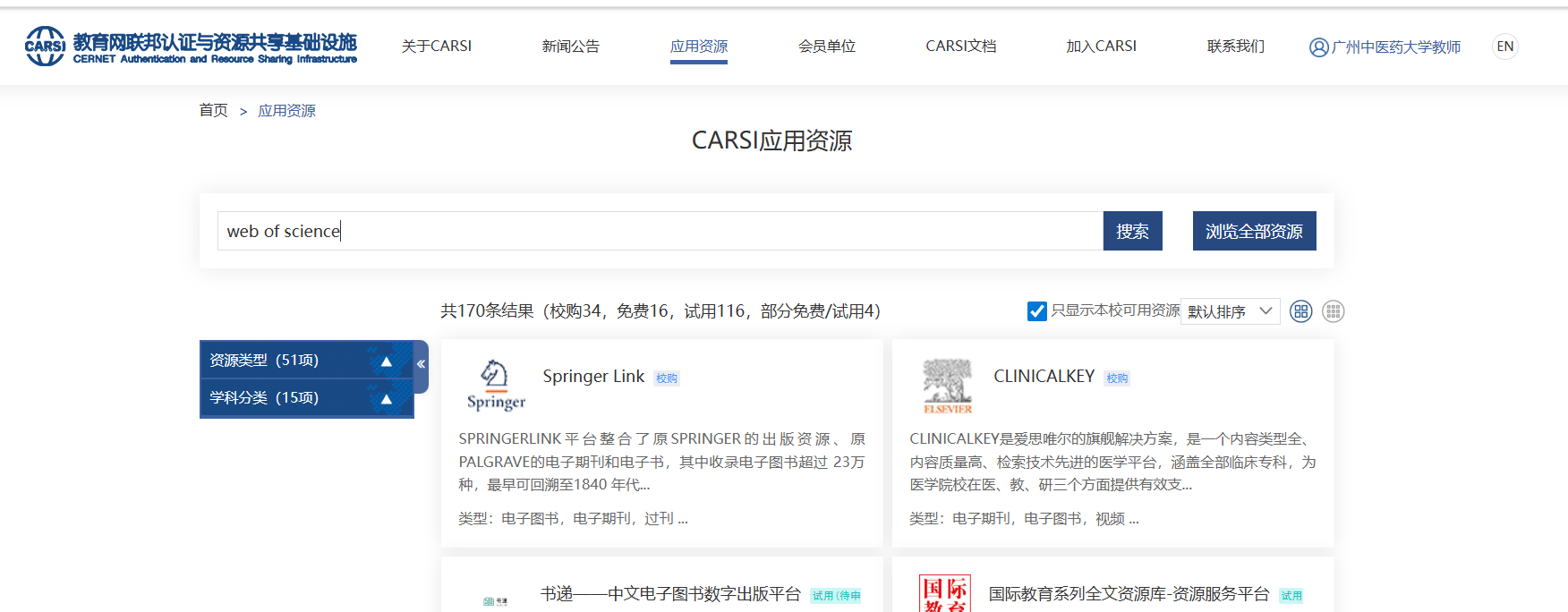1568x612 pixels.
Task: Click 浏览全部资源 button
Action: [x=1254, y=231]
